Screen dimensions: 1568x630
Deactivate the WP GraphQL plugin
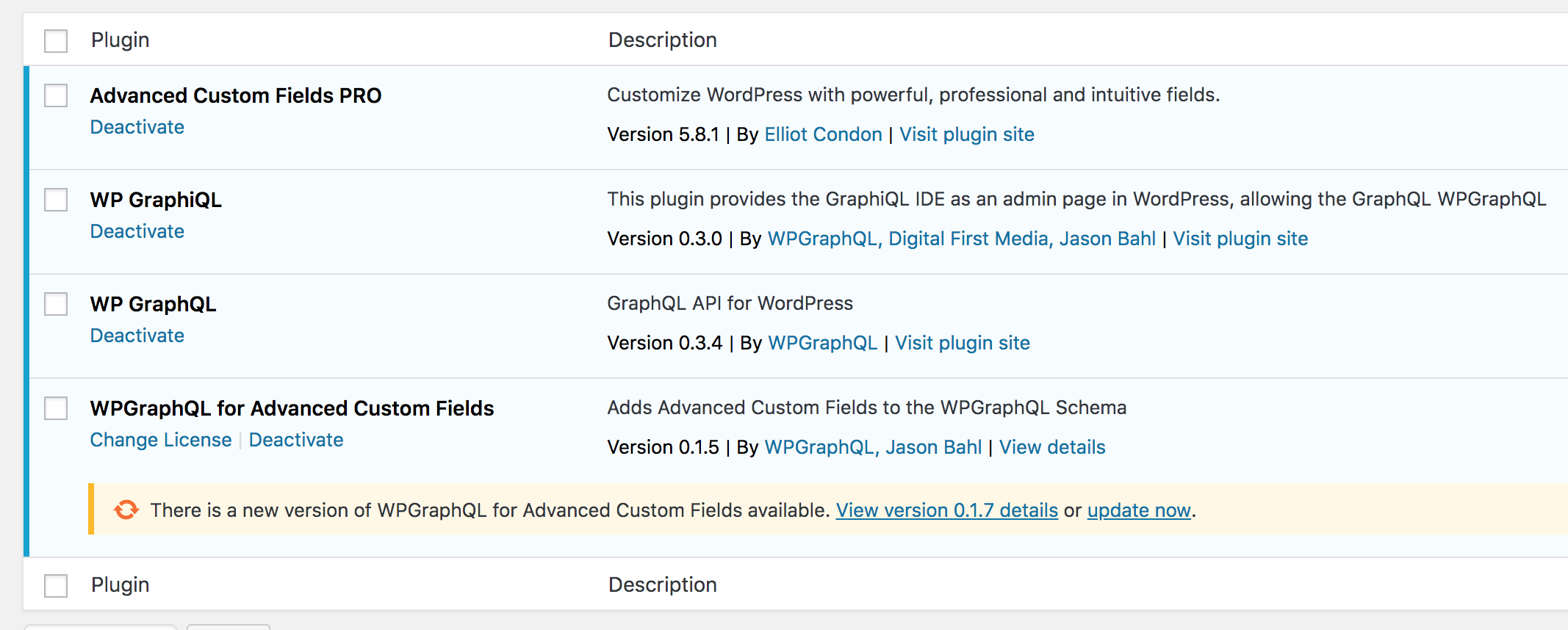(x=137, y=336)
